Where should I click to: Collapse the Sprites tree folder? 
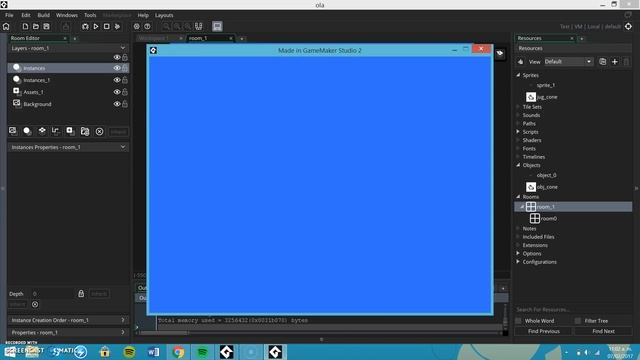click(518, 75)
